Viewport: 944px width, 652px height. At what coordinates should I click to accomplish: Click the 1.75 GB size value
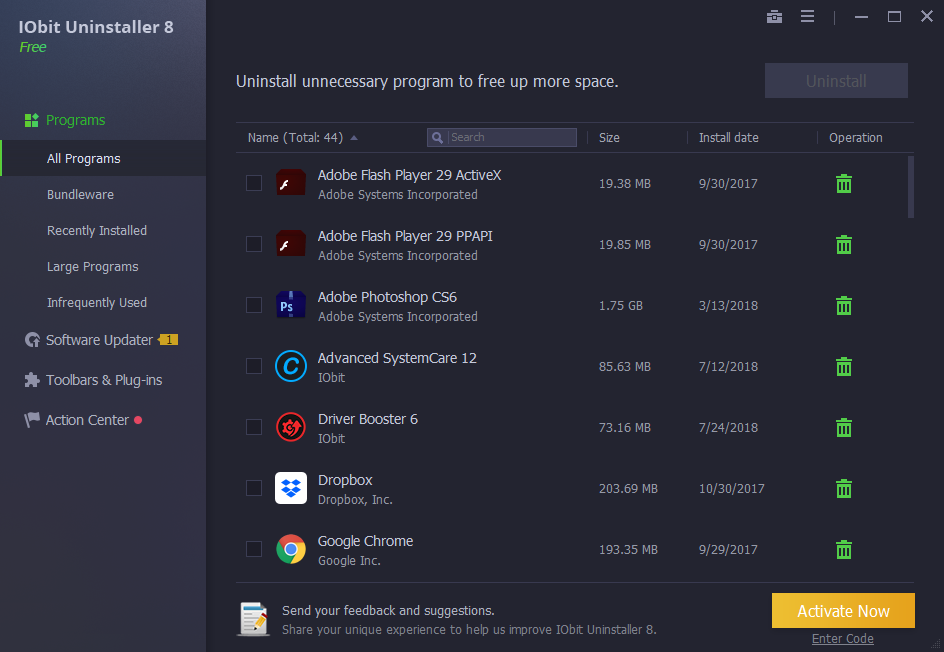tap(621, 306)
